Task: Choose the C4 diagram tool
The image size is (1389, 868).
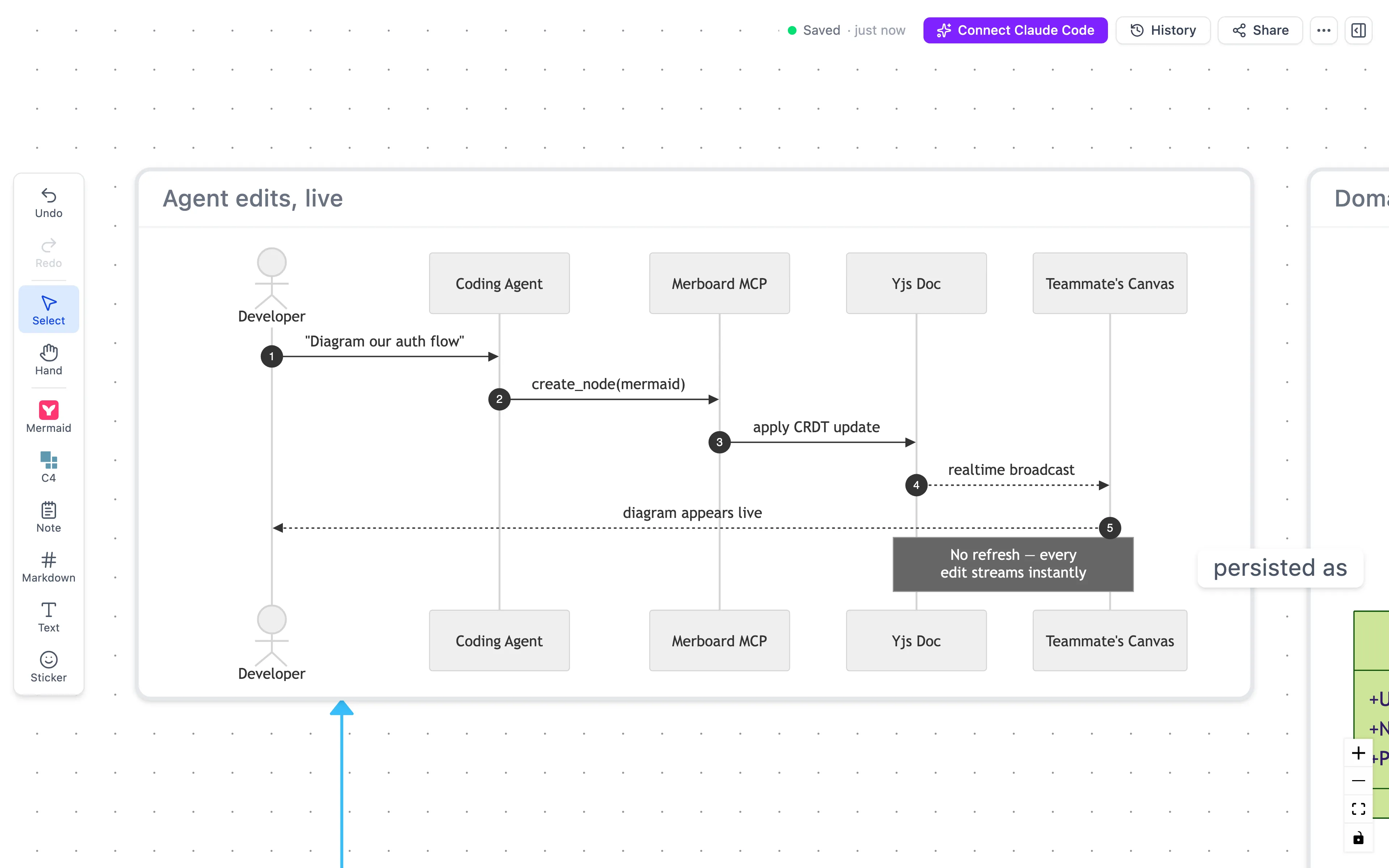Action: (x=49, y=467)
